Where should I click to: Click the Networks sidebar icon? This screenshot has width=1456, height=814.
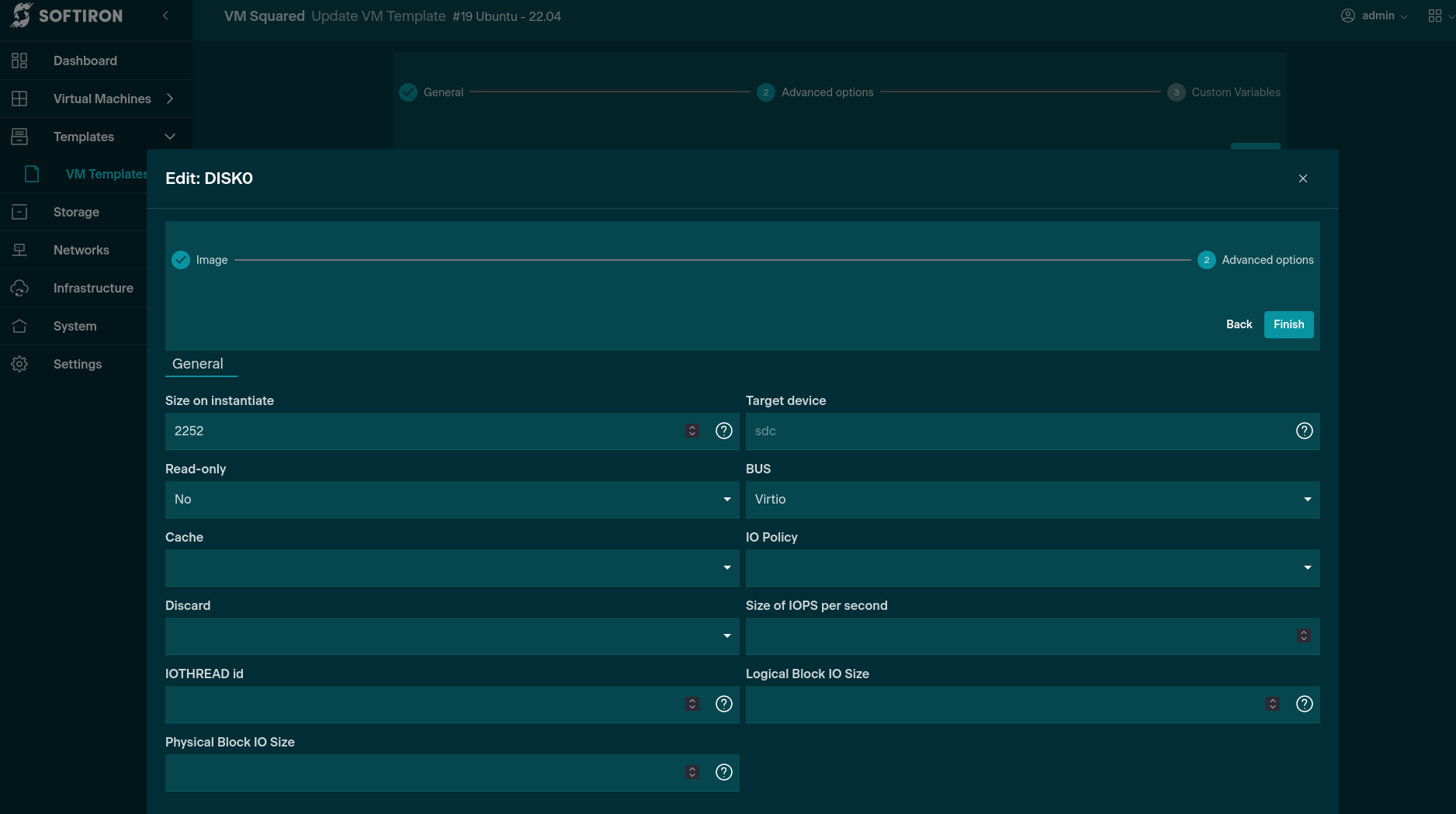[x=19, y=250]
